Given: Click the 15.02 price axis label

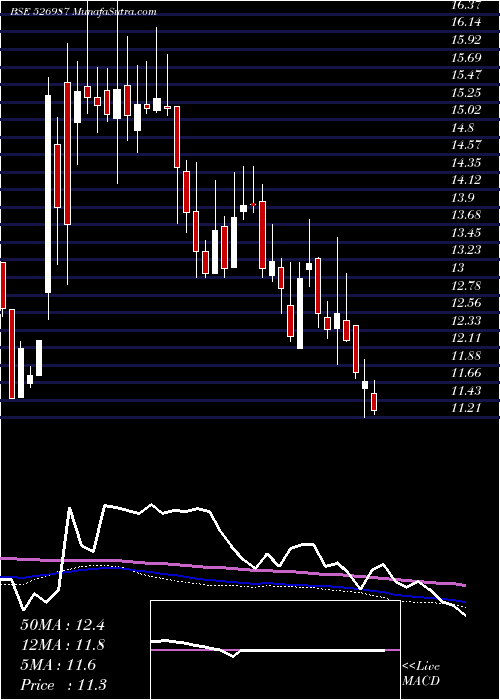Looking at the screenshot, I should [x=467, y=110].
